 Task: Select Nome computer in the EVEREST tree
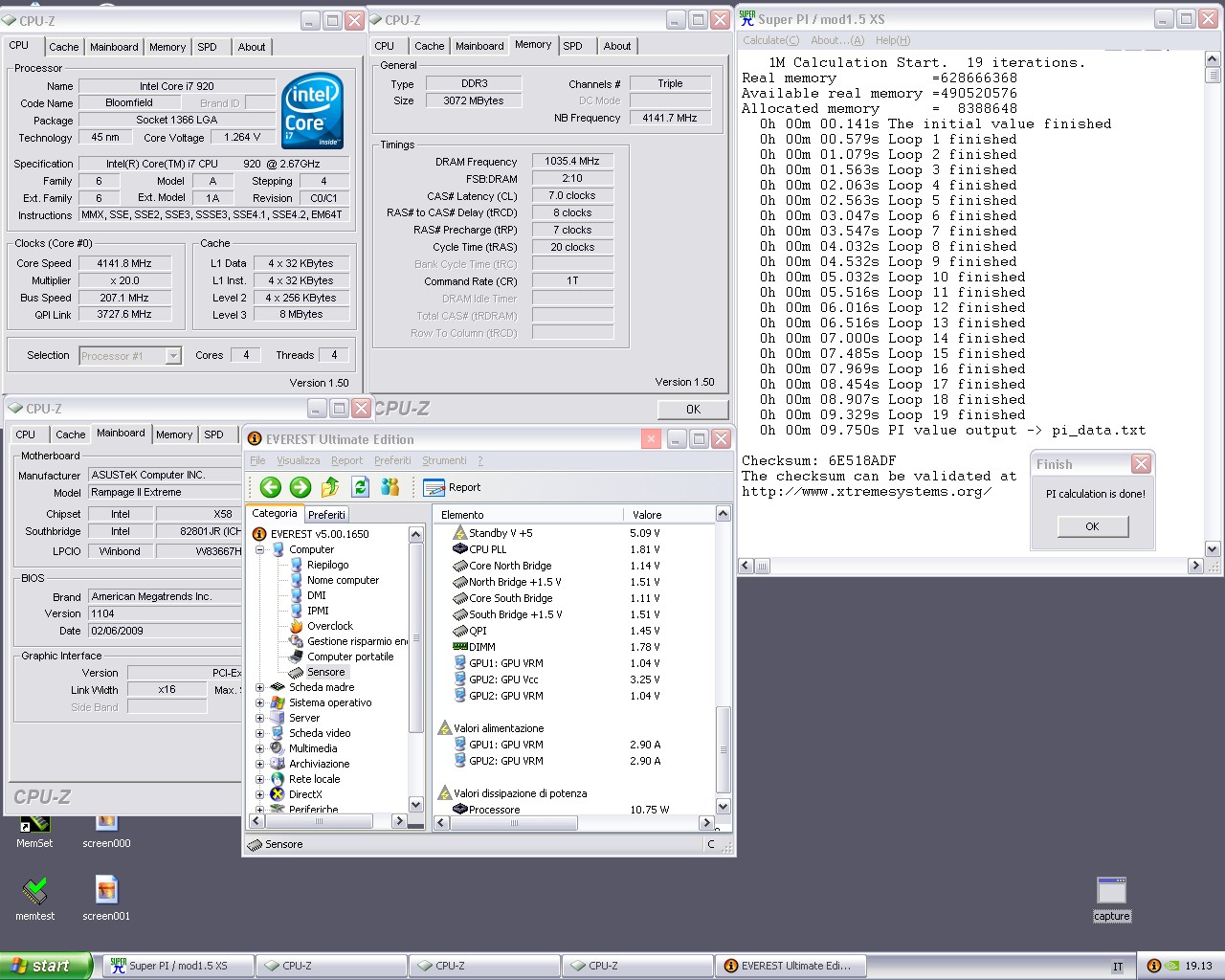(343, 580)
